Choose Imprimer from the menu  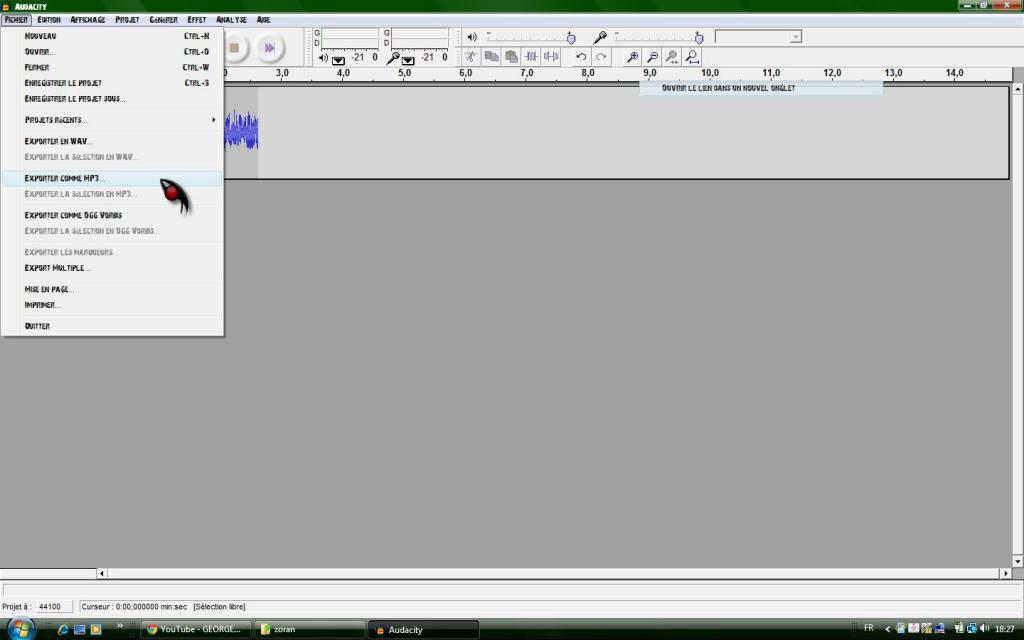pos(112,305)
